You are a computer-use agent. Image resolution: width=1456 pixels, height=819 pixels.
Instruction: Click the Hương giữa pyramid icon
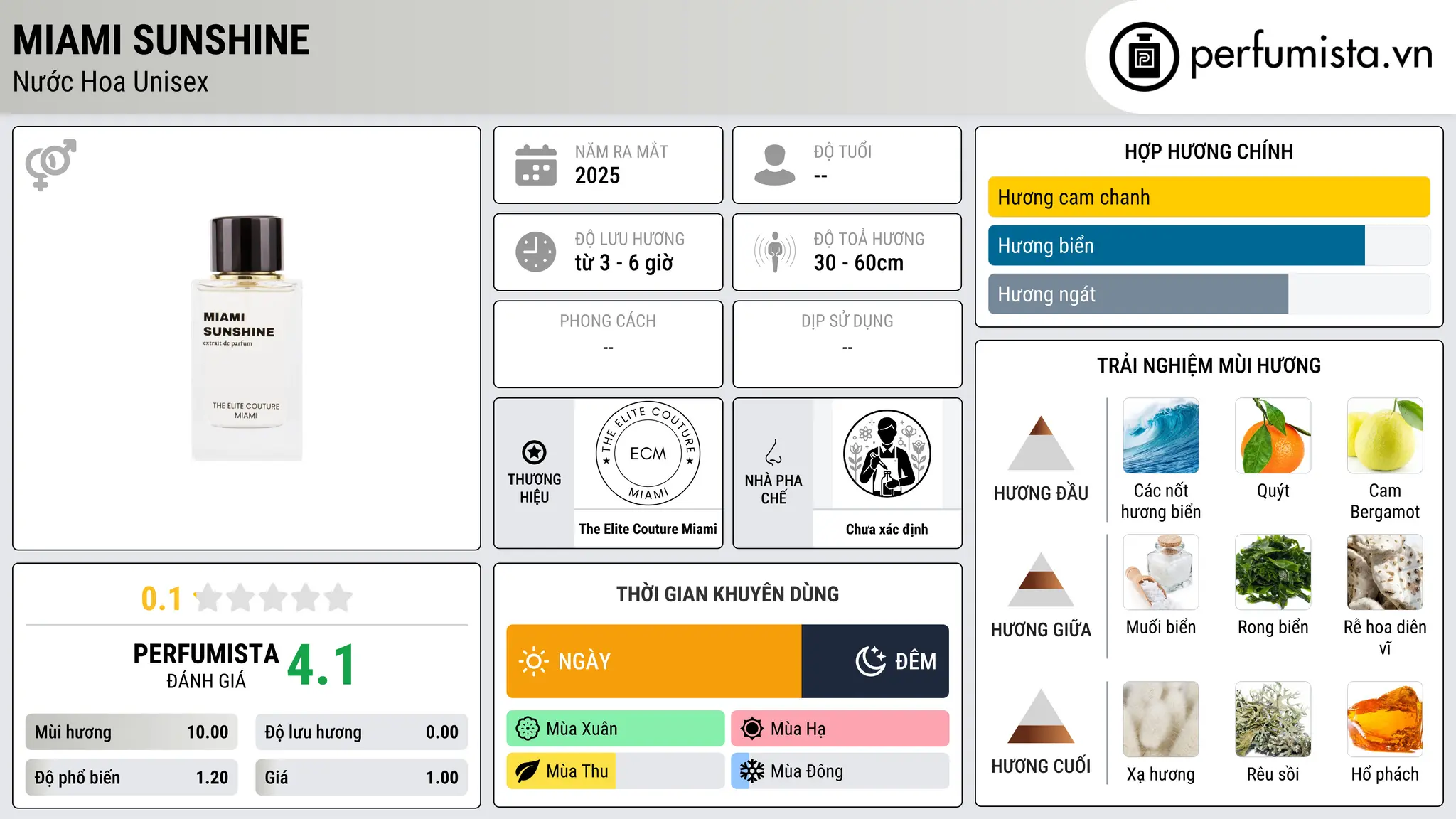tap(1041, 579)
